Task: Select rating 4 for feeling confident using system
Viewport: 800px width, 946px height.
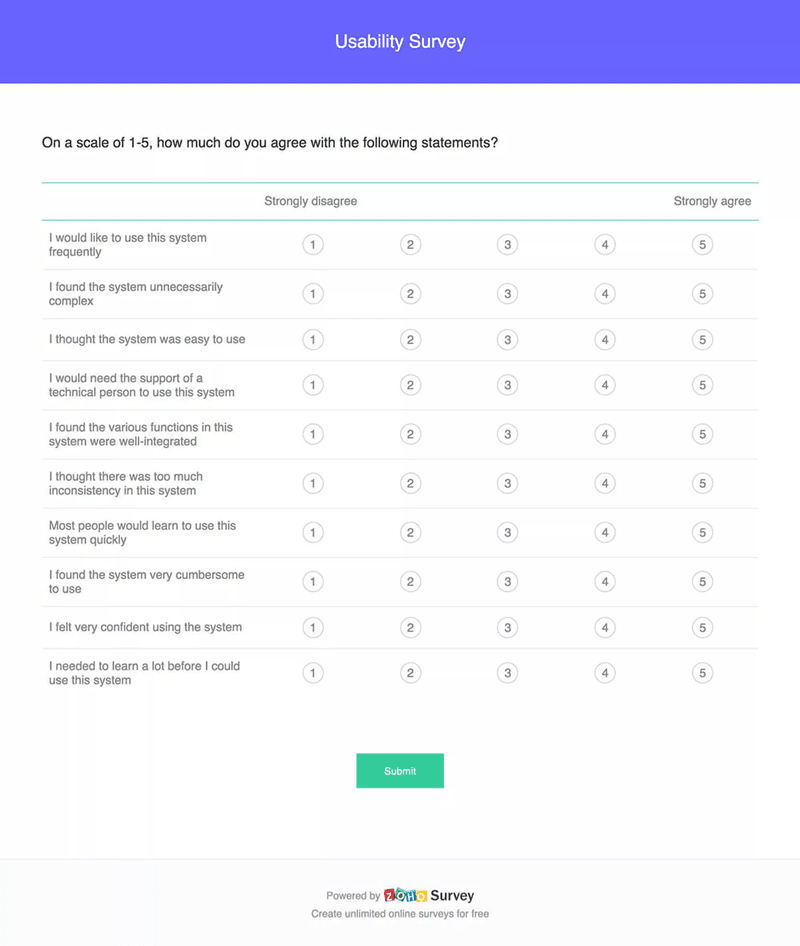Action: tap(604, 627)
